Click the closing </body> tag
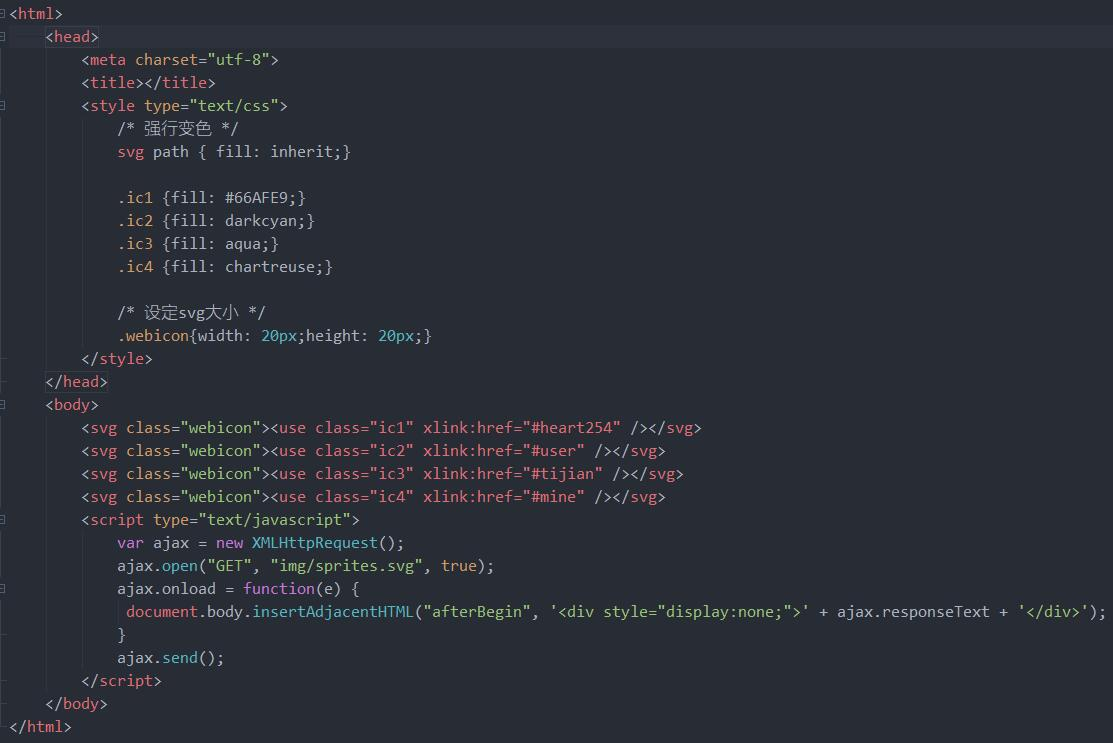The image size is (1113, 743). (x=76, y=704)
